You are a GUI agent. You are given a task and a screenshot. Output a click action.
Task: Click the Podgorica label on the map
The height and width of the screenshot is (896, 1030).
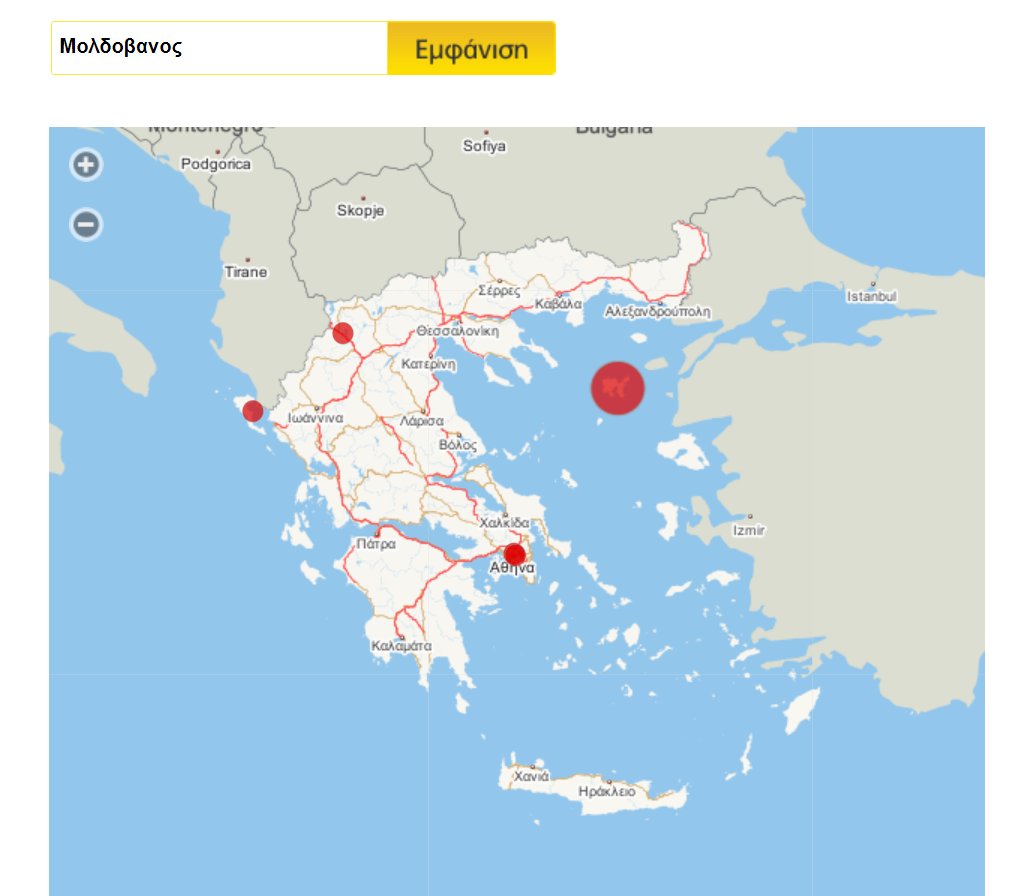click(215, 164)
